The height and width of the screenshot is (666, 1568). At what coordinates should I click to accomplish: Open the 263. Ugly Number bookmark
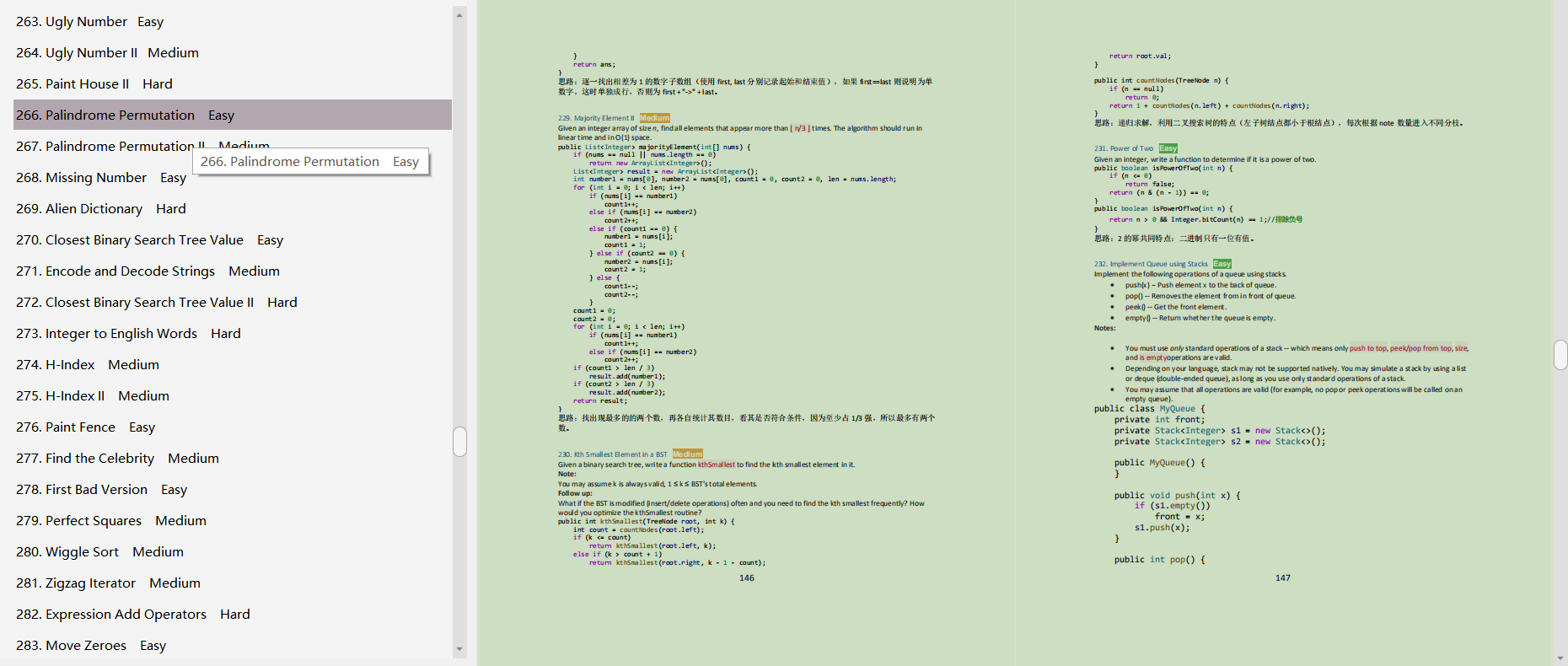tap(89, 22)
